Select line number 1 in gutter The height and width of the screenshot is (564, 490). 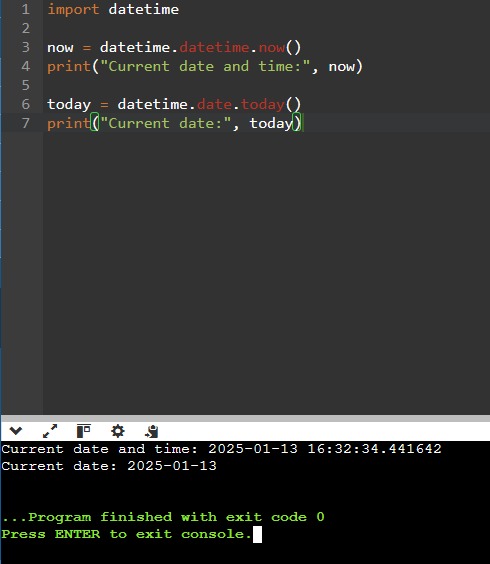[26, 9]
